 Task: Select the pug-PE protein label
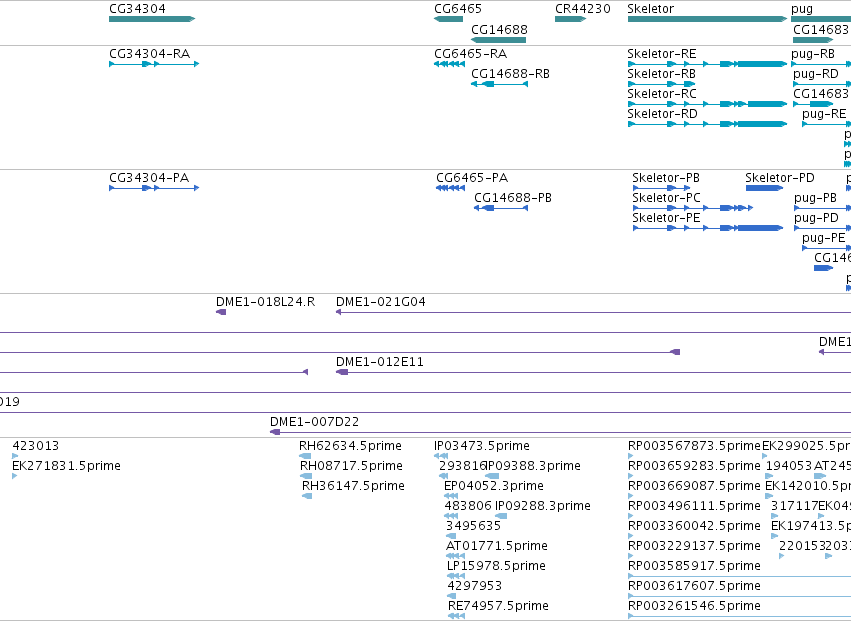[x=823, y=238]
